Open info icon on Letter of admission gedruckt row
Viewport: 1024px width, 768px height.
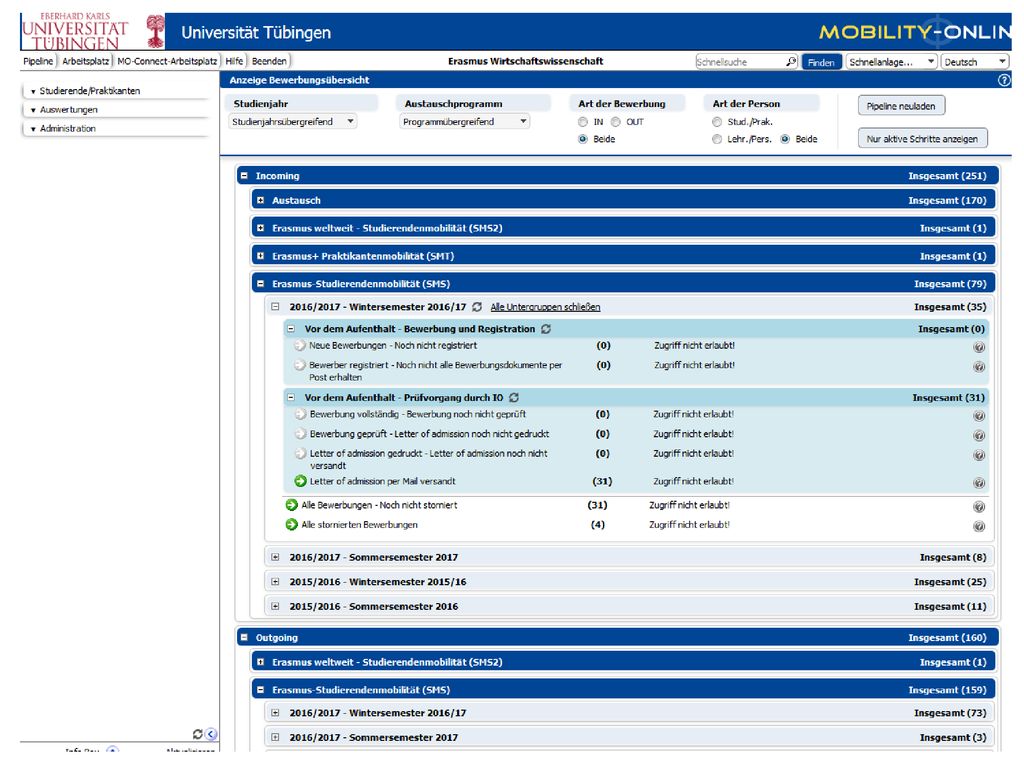point(979,455)
